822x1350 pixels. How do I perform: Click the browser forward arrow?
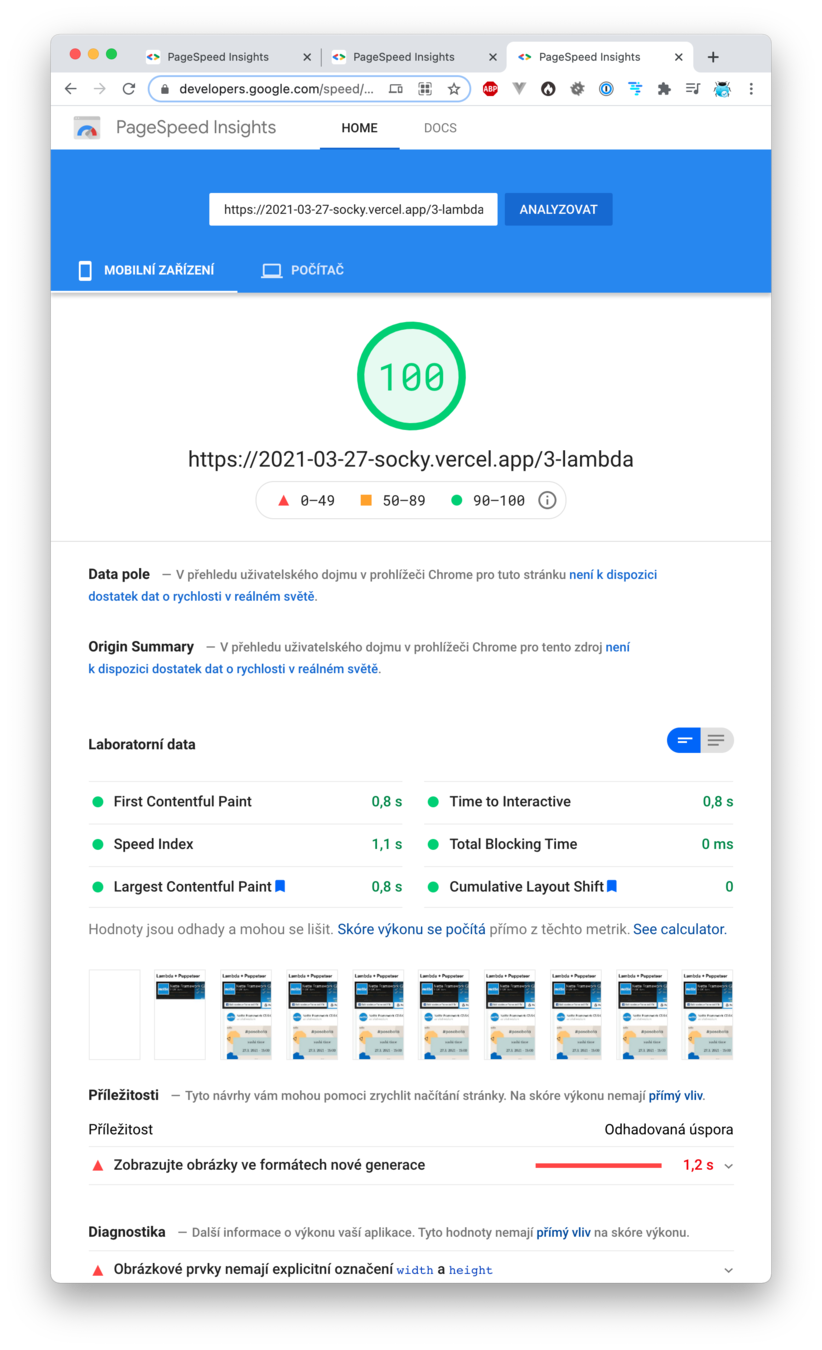99,89
